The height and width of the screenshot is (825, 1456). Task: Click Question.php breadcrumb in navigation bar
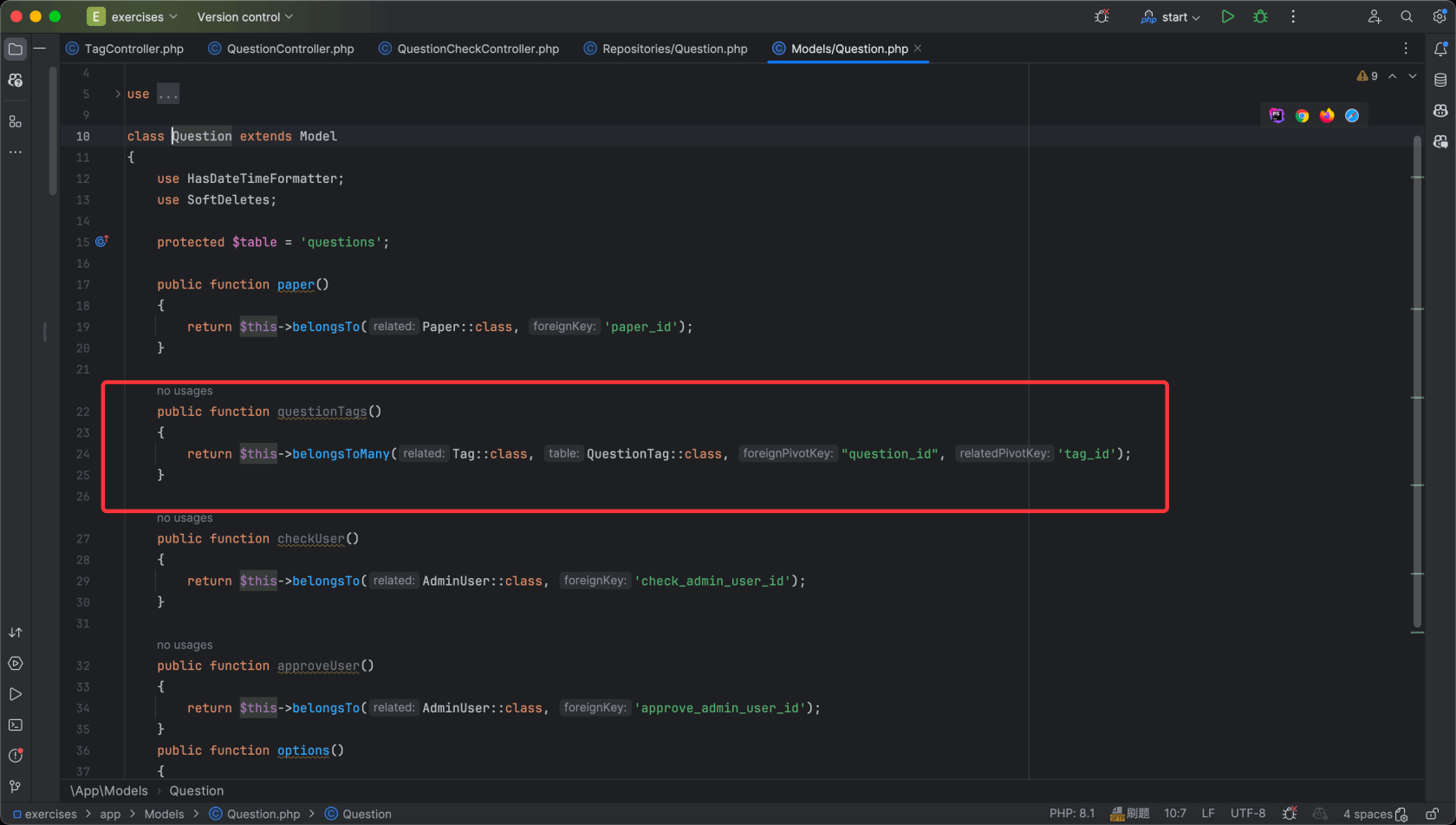click(x=255, y=814)
